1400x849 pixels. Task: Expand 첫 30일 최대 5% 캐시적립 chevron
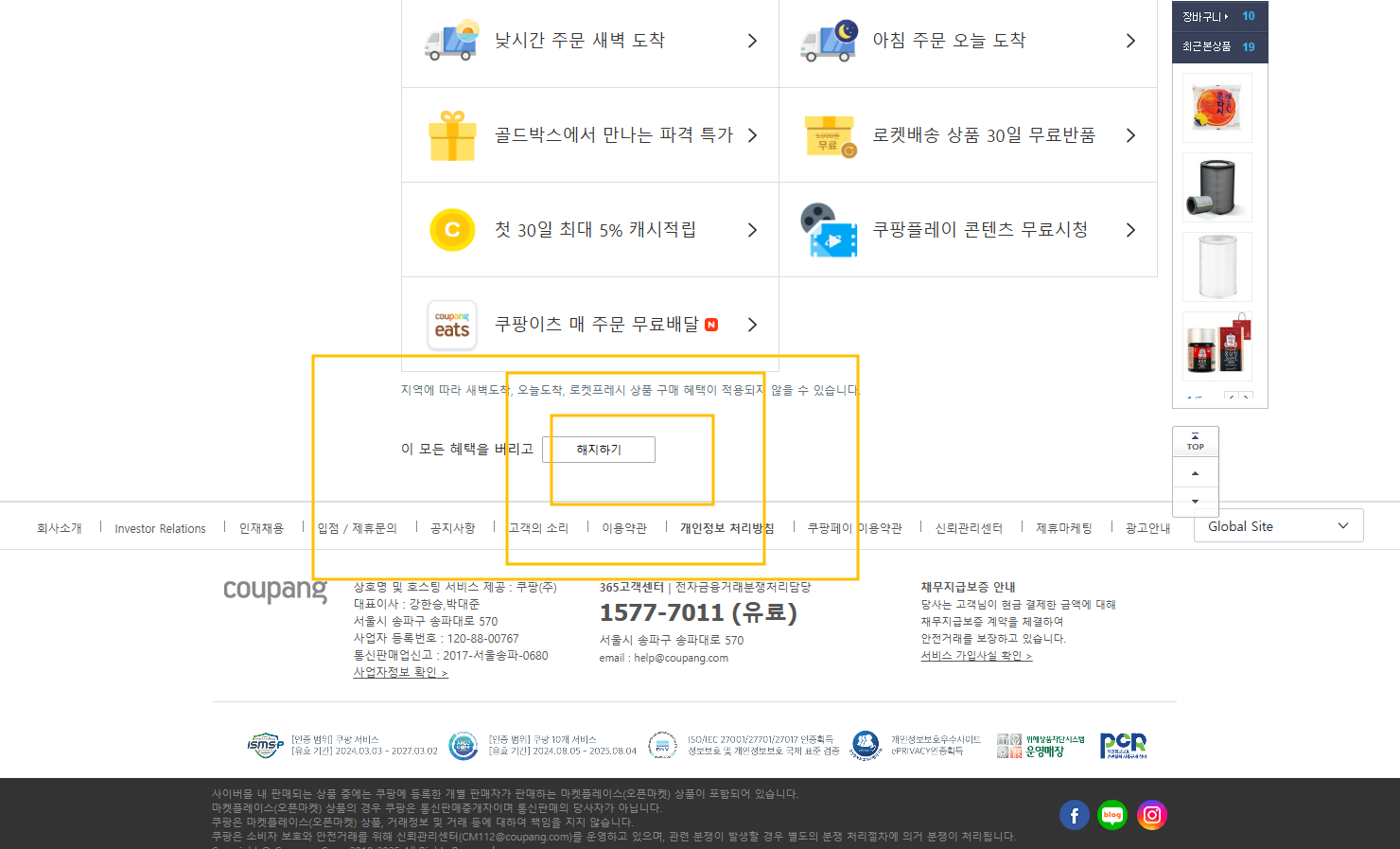tap(752, 230)
